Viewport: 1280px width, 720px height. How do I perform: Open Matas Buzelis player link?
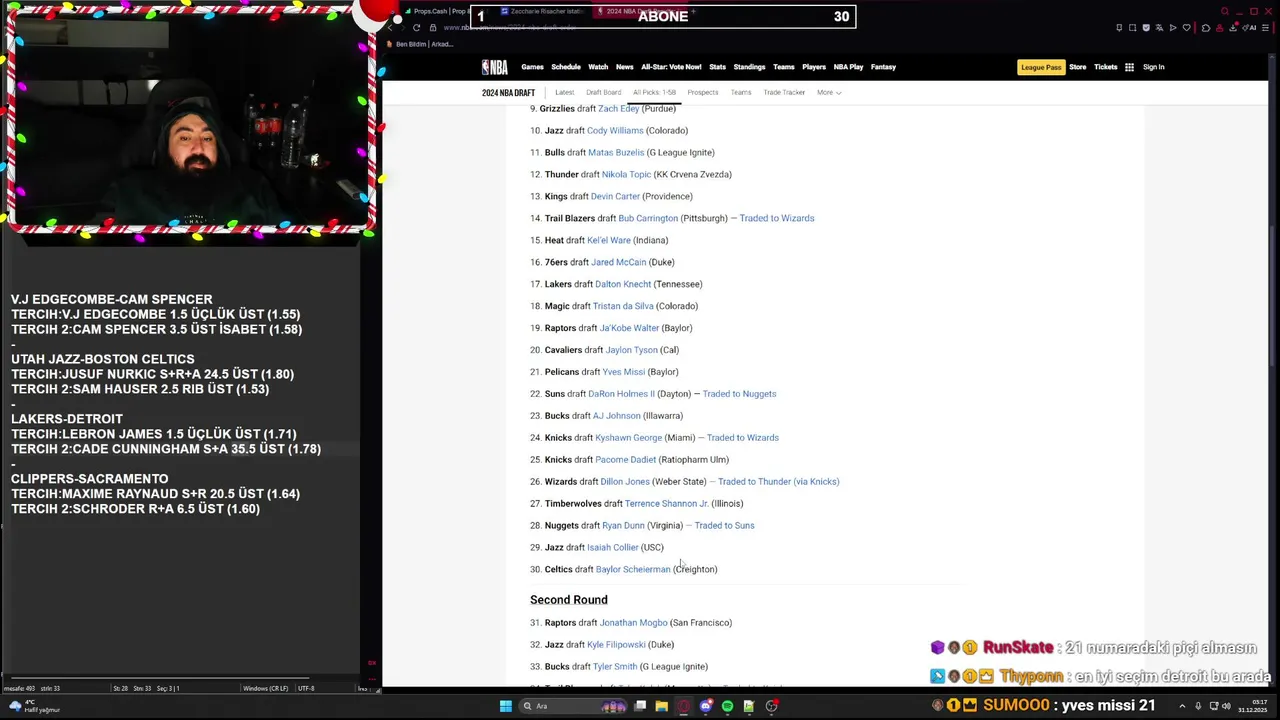[616, 152]
